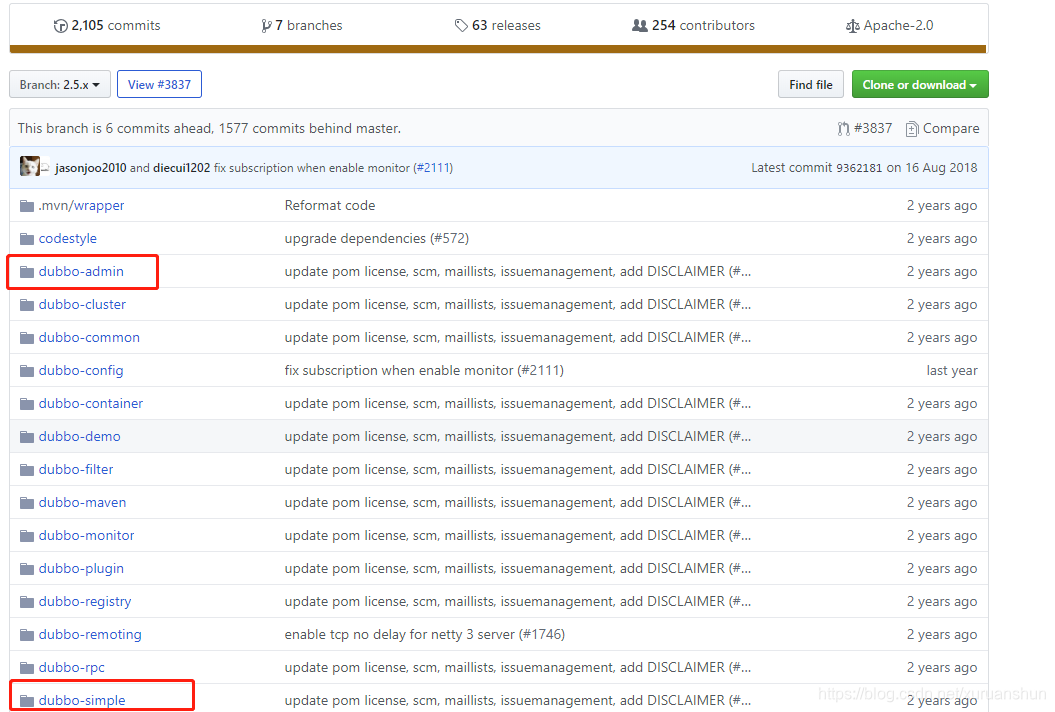
Task: Click the commits clock icon
Action: click(x=61, y=26)
